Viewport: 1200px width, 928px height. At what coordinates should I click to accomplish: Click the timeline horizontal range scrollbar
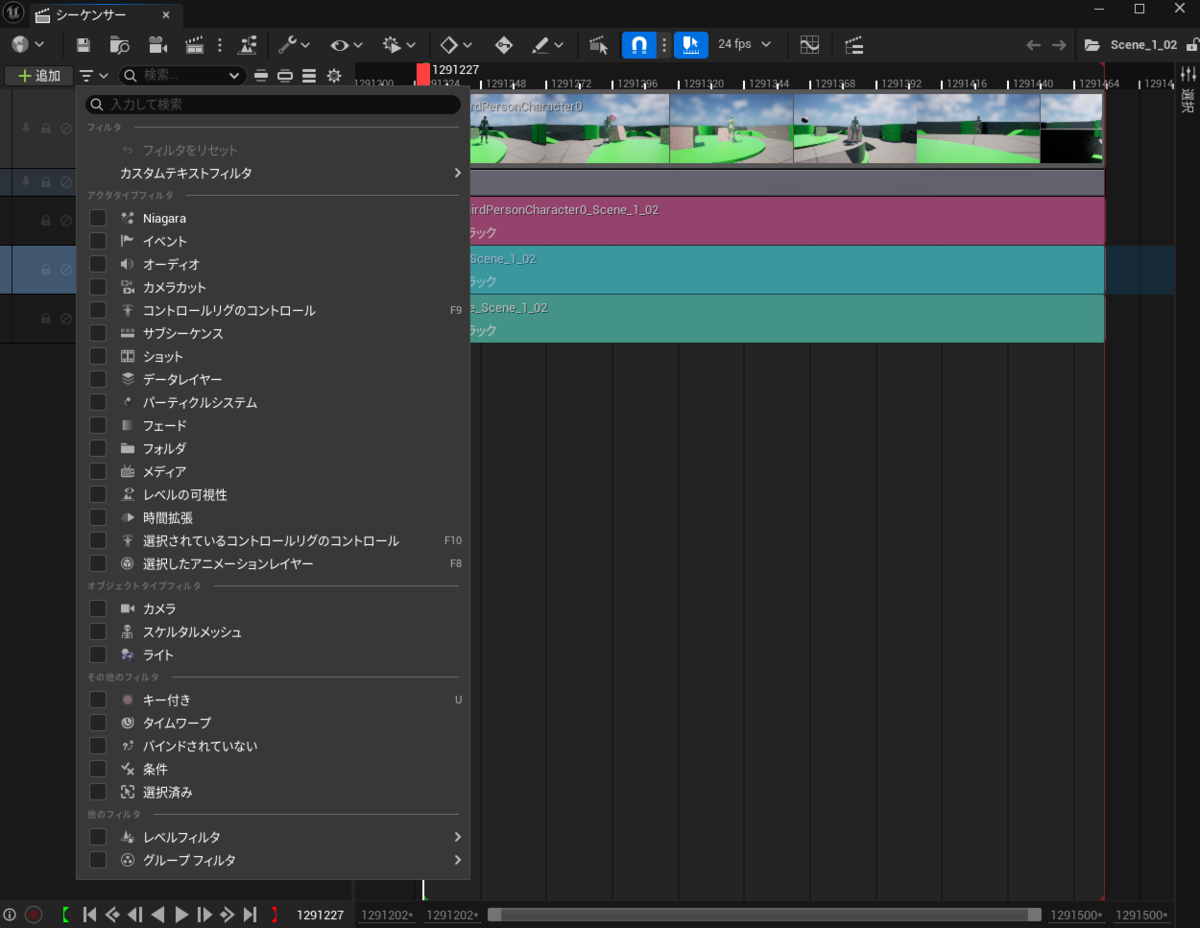click(x=764, y=914)
